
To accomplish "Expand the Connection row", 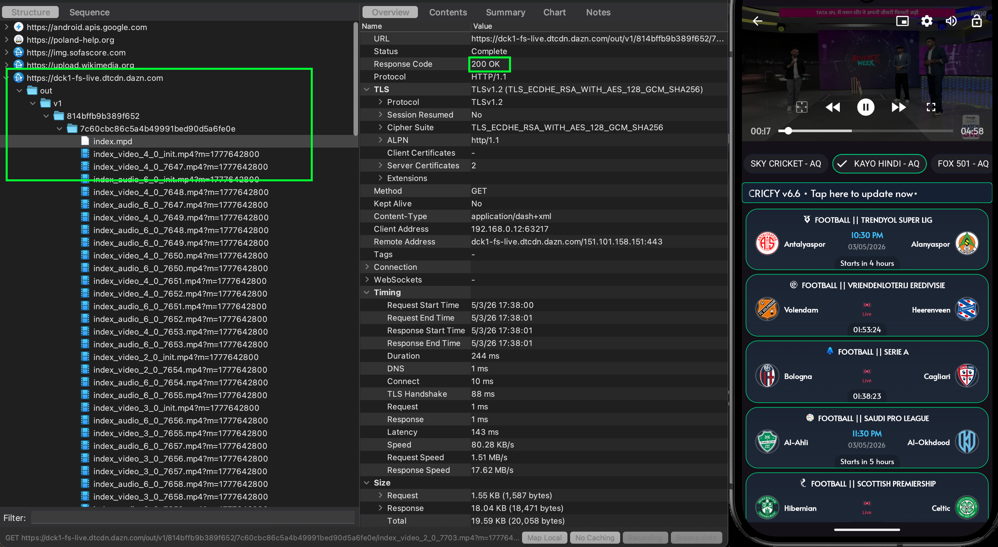I will tap(367, 267).
